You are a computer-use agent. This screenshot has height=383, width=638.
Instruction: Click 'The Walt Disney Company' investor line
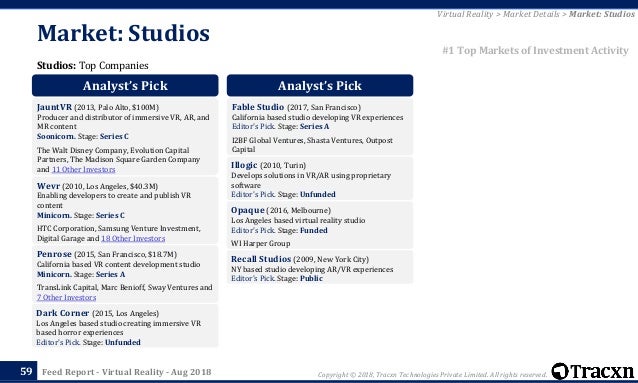(x=118, y=160)
